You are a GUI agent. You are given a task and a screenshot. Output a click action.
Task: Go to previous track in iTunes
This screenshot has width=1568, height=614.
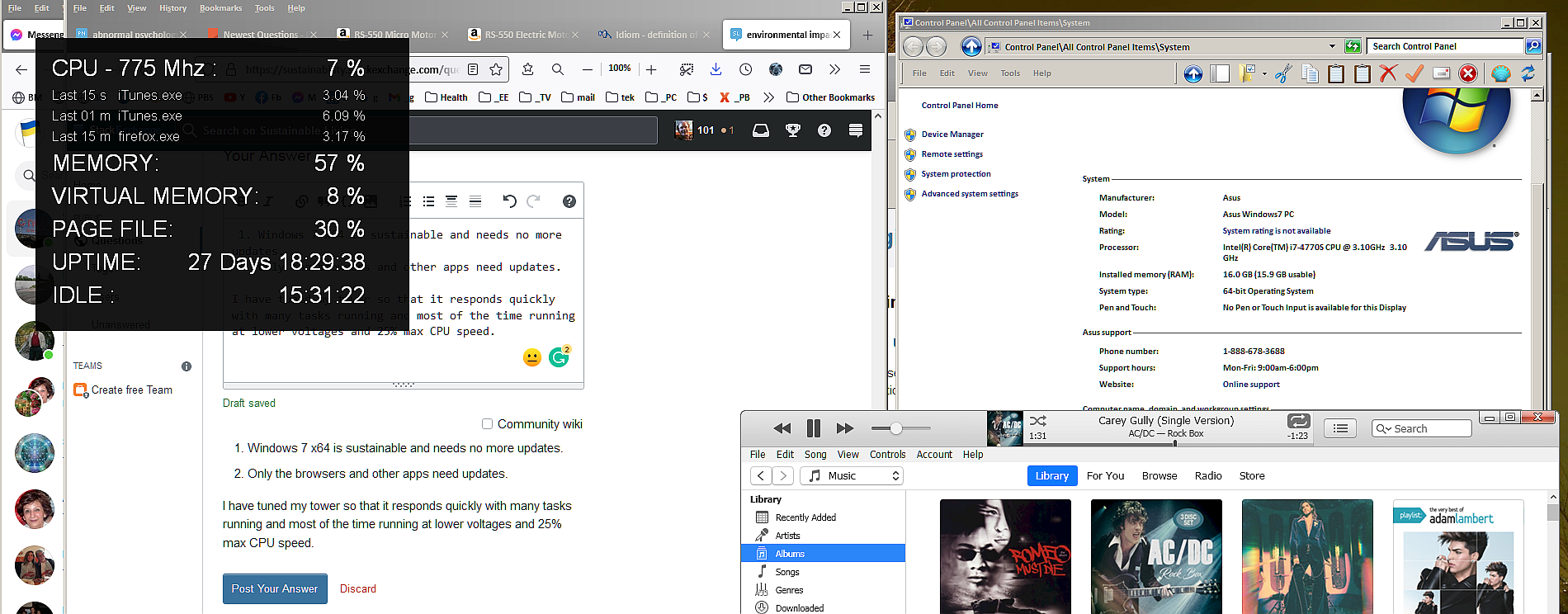pyautogui.click(x=782, y=428)
